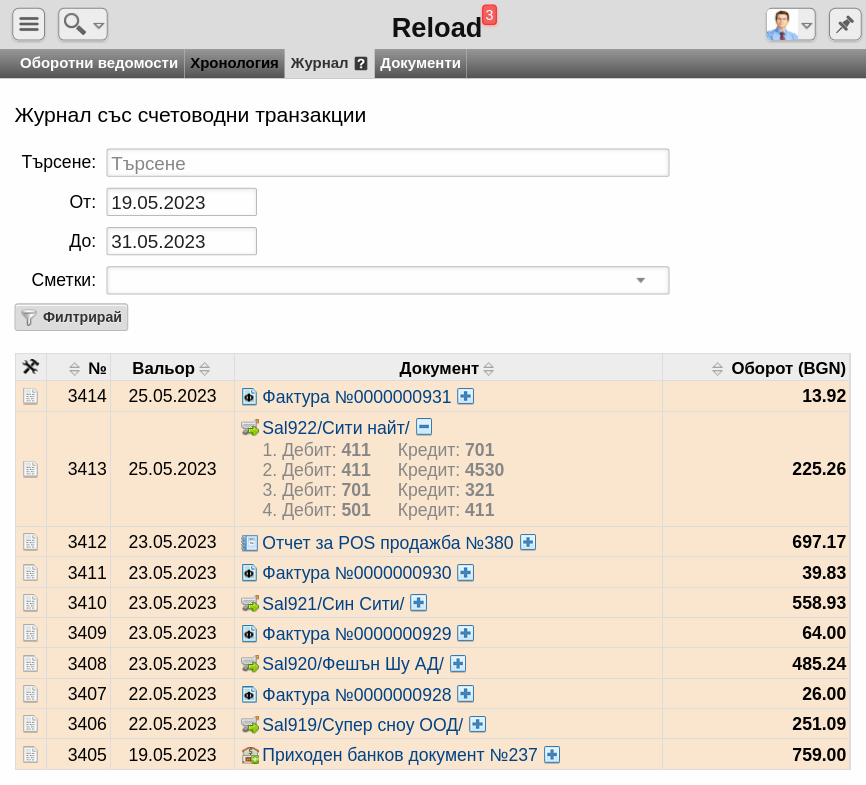Image resolution: width=866 pixels, height=785 pixels.
Task: Click POS report icon beside №380
Action: tap(250, 543)
